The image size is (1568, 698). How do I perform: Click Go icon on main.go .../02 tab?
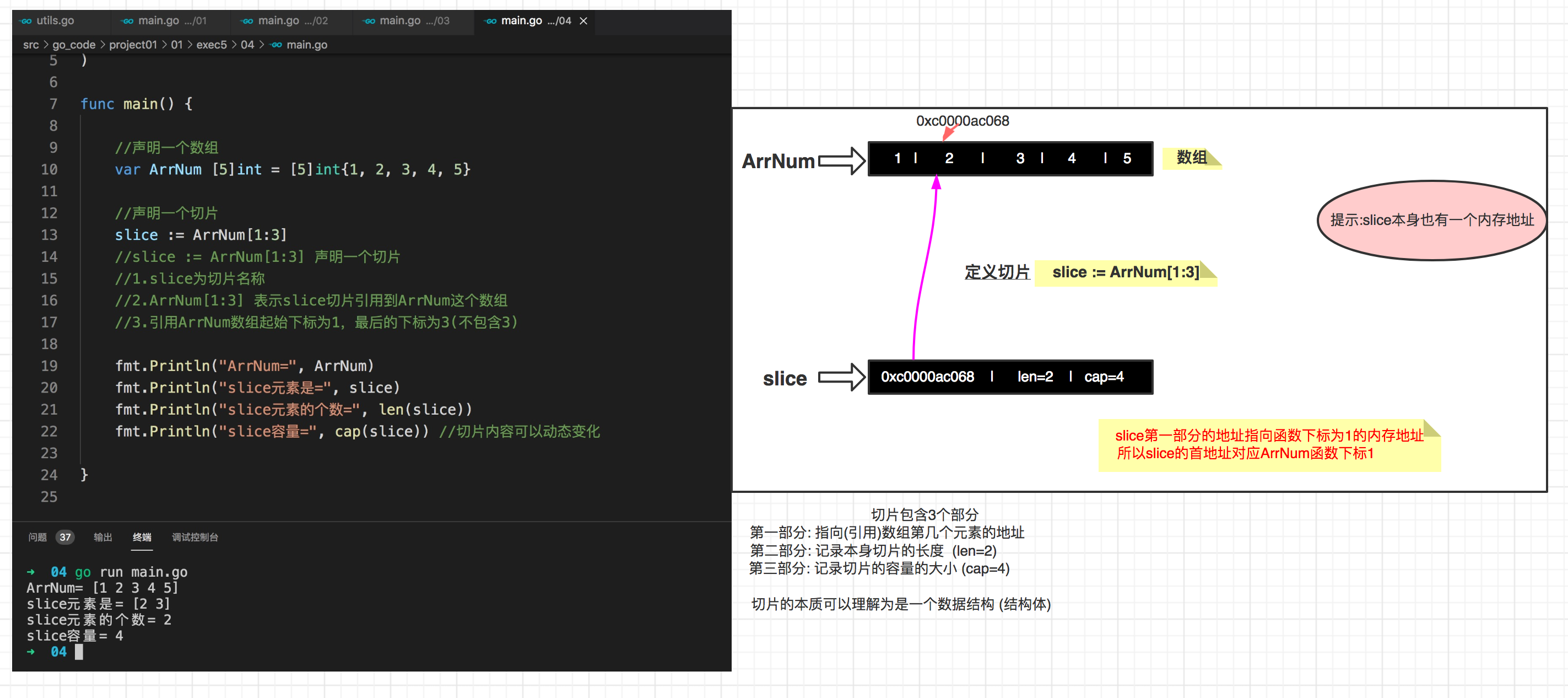click(x=247, y=21)
